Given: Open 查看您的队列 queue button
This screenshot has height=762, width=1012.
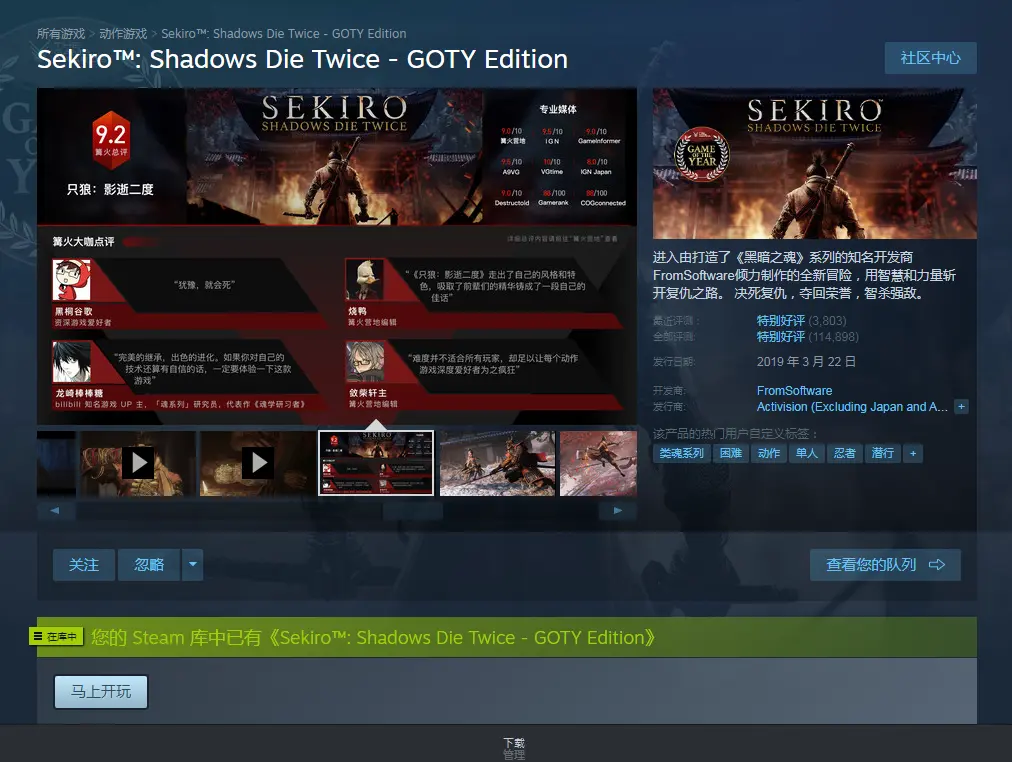Looking at the screenshot, I should (x=885, y=565).
